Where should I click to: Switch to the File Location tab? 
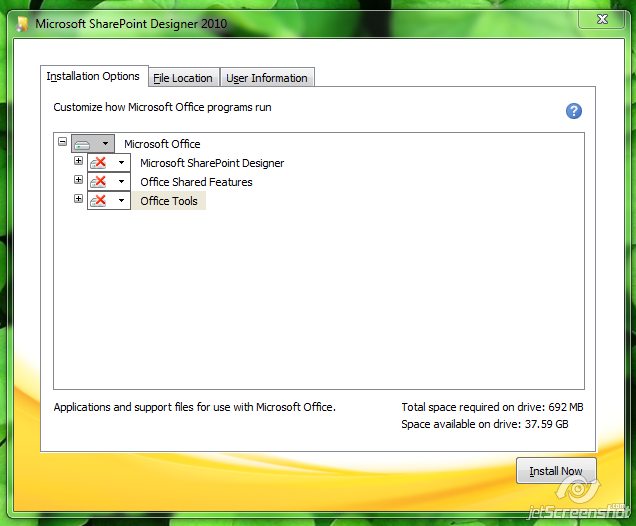click(184, 77)
